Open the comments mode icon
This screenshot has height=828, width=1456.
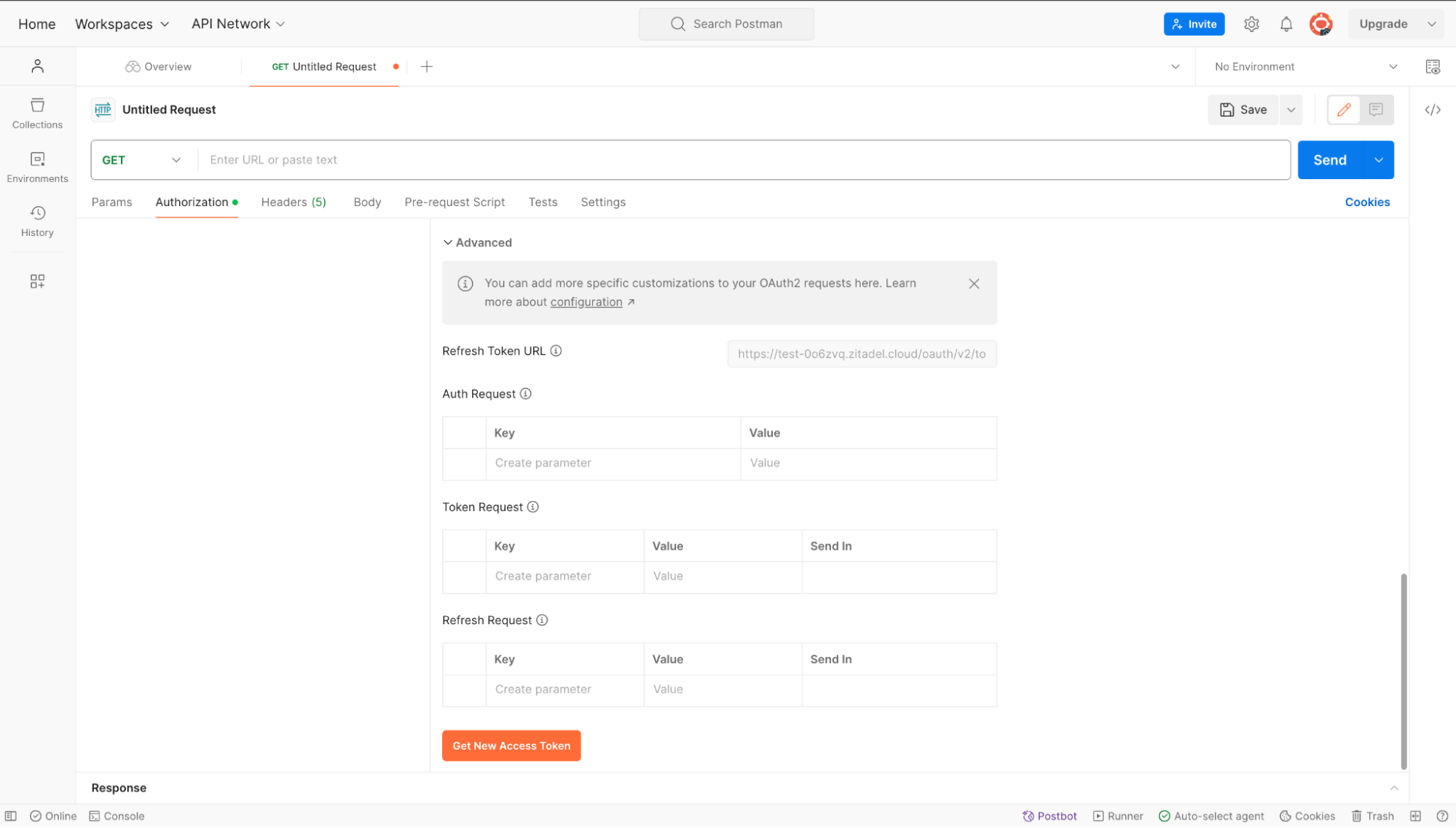click(1375, 110)
